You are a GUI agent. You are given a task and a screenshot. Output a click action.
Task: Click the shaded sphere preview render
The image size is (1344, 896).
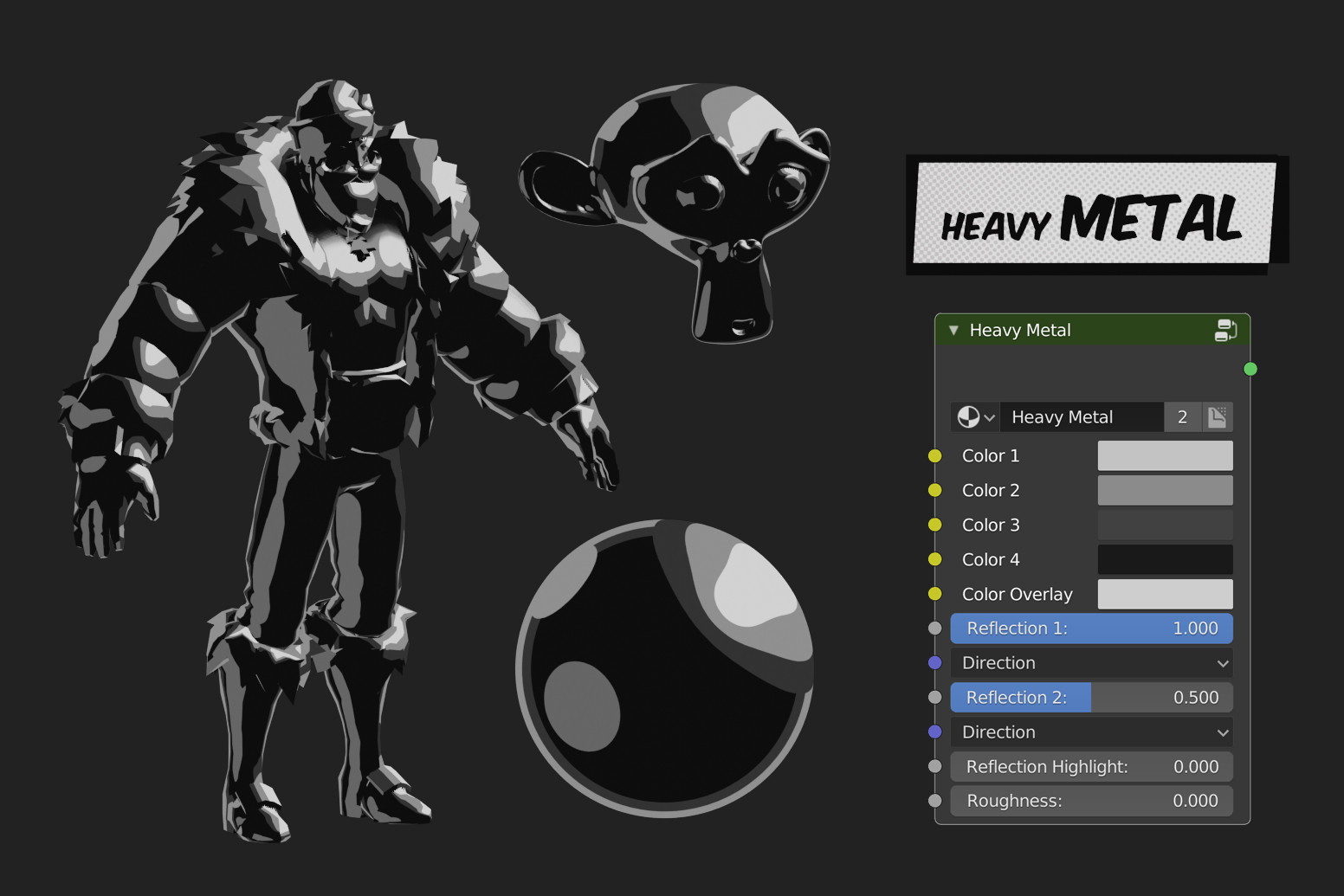point(664,668)
